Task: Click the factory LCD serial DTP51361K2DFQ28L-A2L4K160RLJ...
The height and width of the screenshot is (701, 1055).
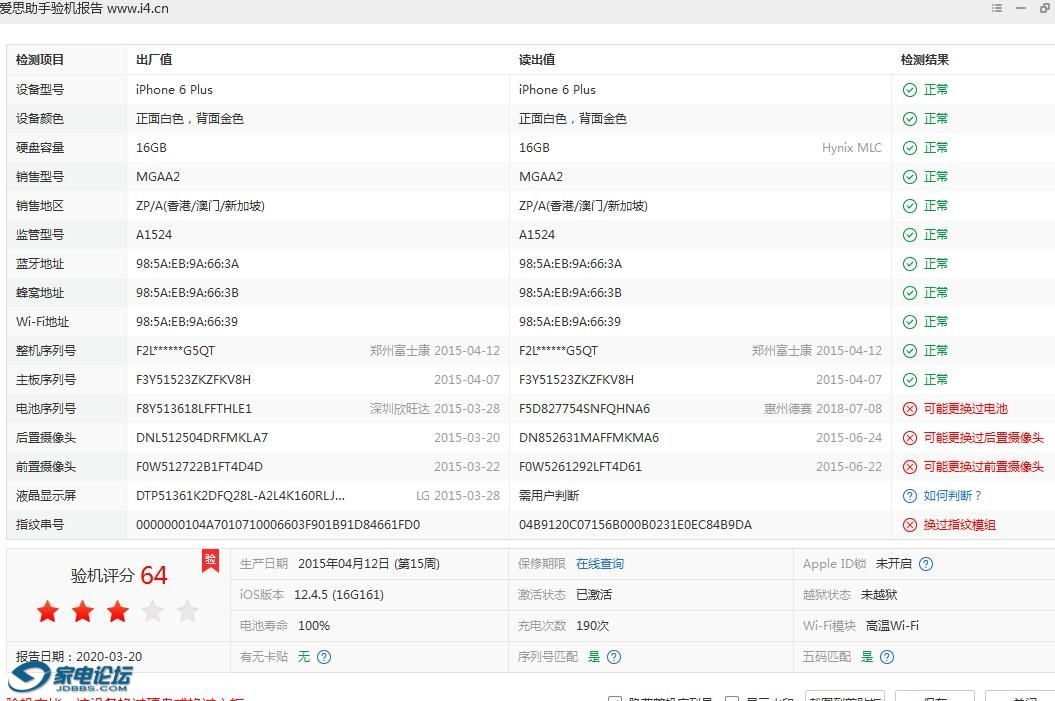Action: coord(240,496)
